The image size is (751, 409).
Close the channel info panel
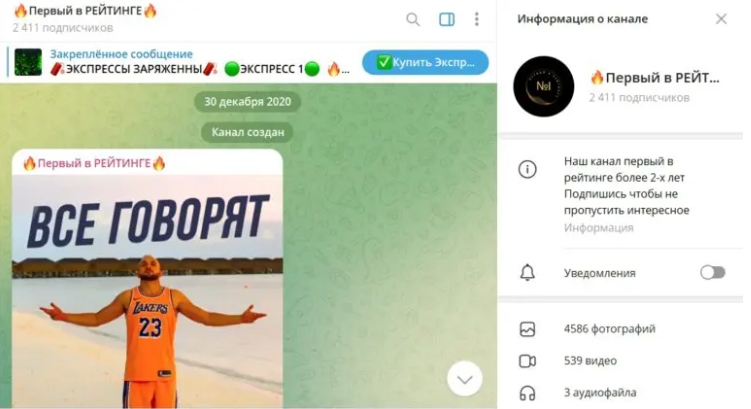tap(721, 19)
